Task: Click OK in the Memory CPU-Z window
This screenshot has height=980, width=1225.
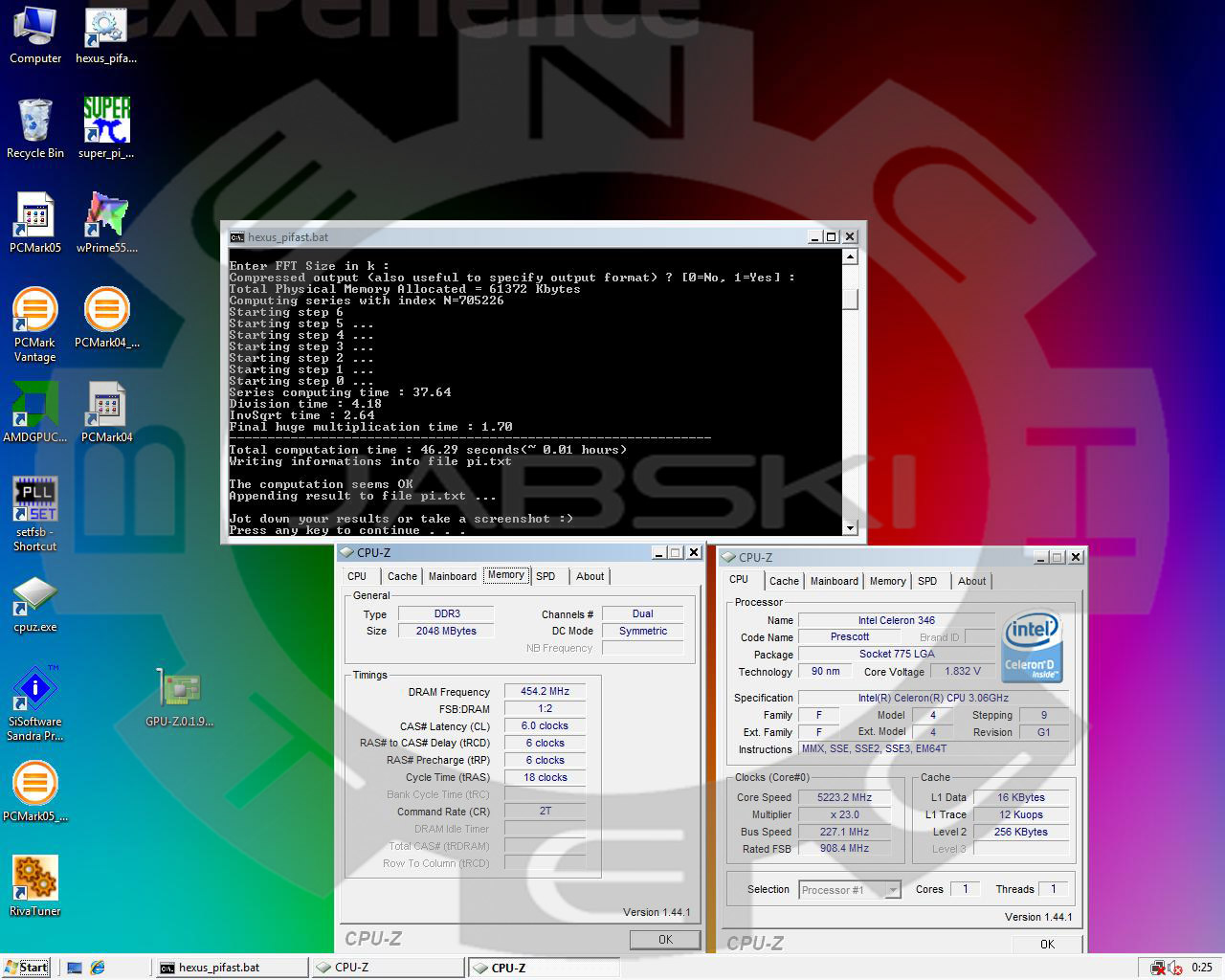Action: coord(665,940)
